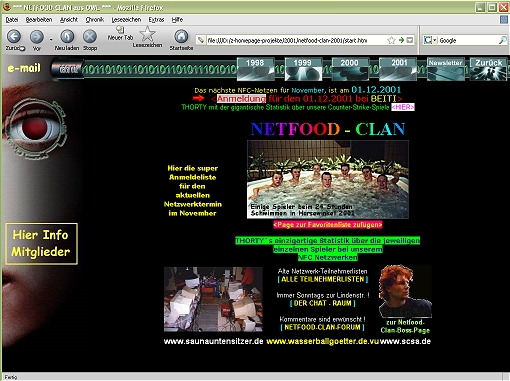Click the forward navigation arrow icon
Viewport: 510px width, 381px height.
click(x=37, y=36)
